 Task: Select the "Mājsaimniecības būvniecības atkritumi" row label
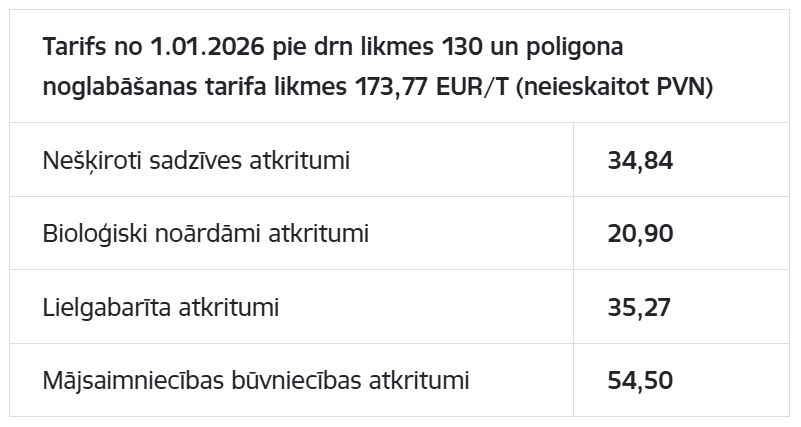click(x=256, y=381)
